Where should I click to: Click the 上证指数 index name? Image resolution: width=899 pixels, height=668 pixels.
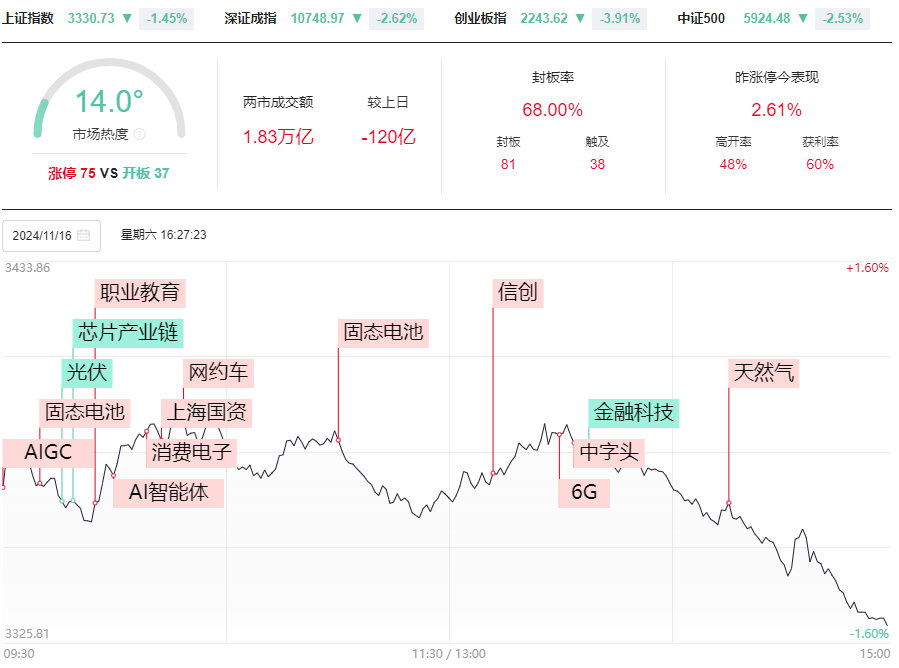pos(28,18)
